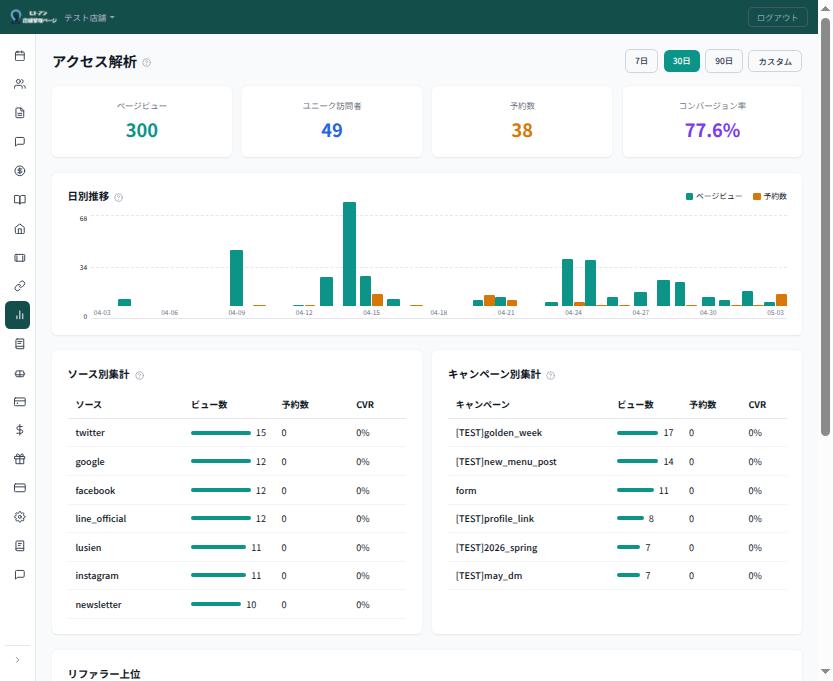Image resolution: width=833 pixels, height=681 pixels.
Task: Click help icon beside アクセス解析 title
Action: [x=147, y=63]
